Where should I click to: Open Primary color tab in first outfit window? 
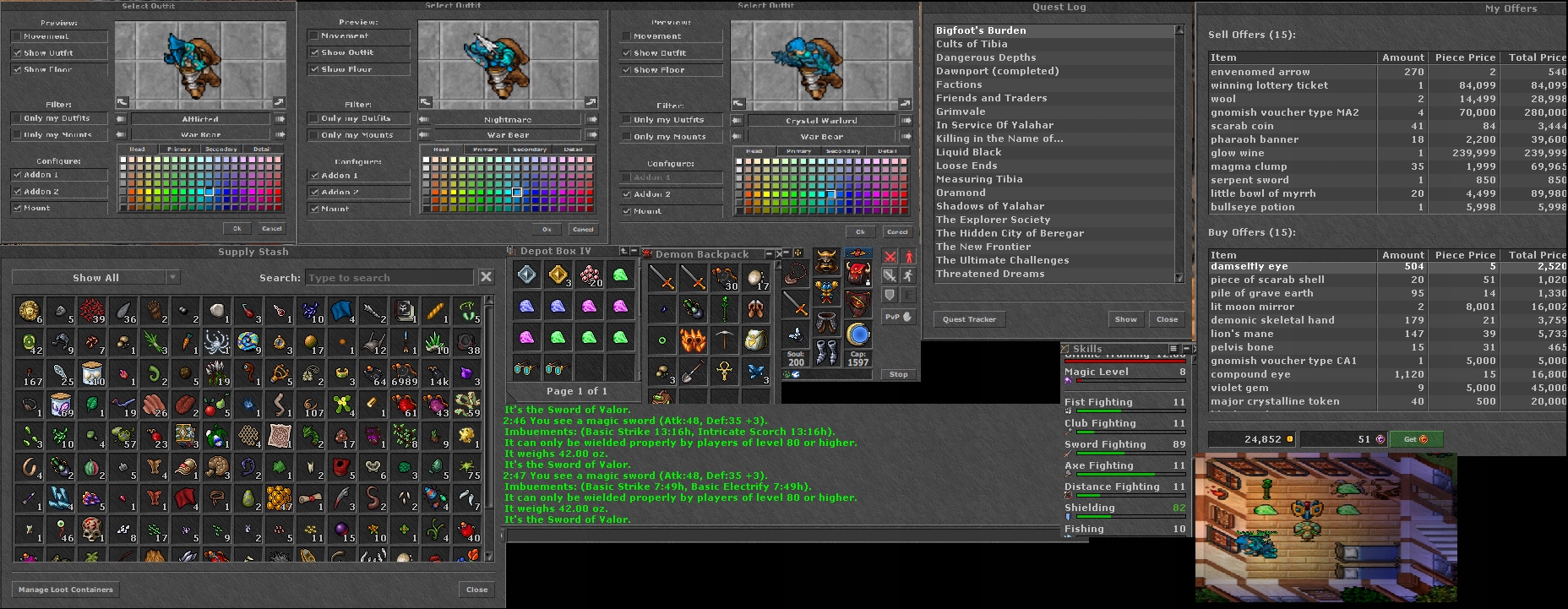(179, 149)
